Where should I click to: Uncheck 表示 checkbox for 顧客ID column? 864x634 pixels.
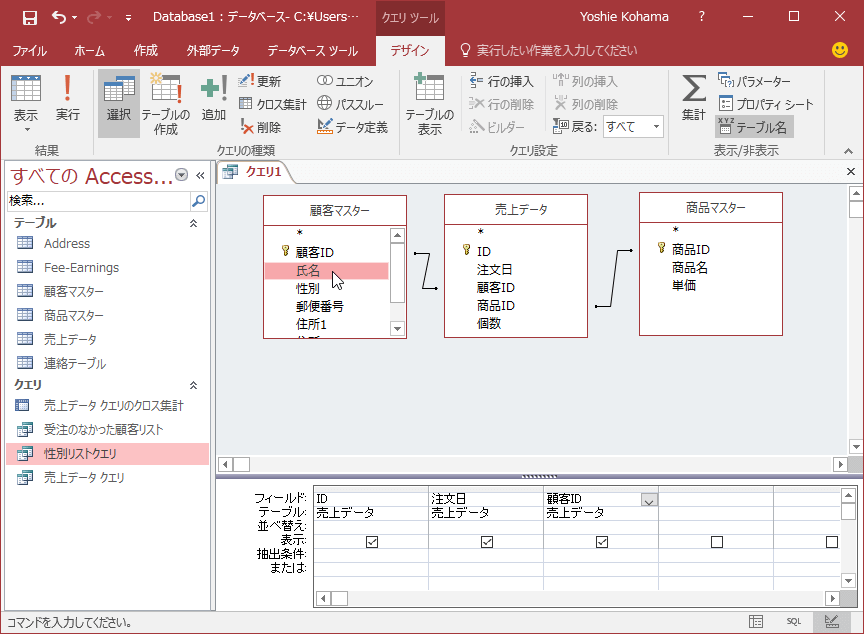(602, 542)
